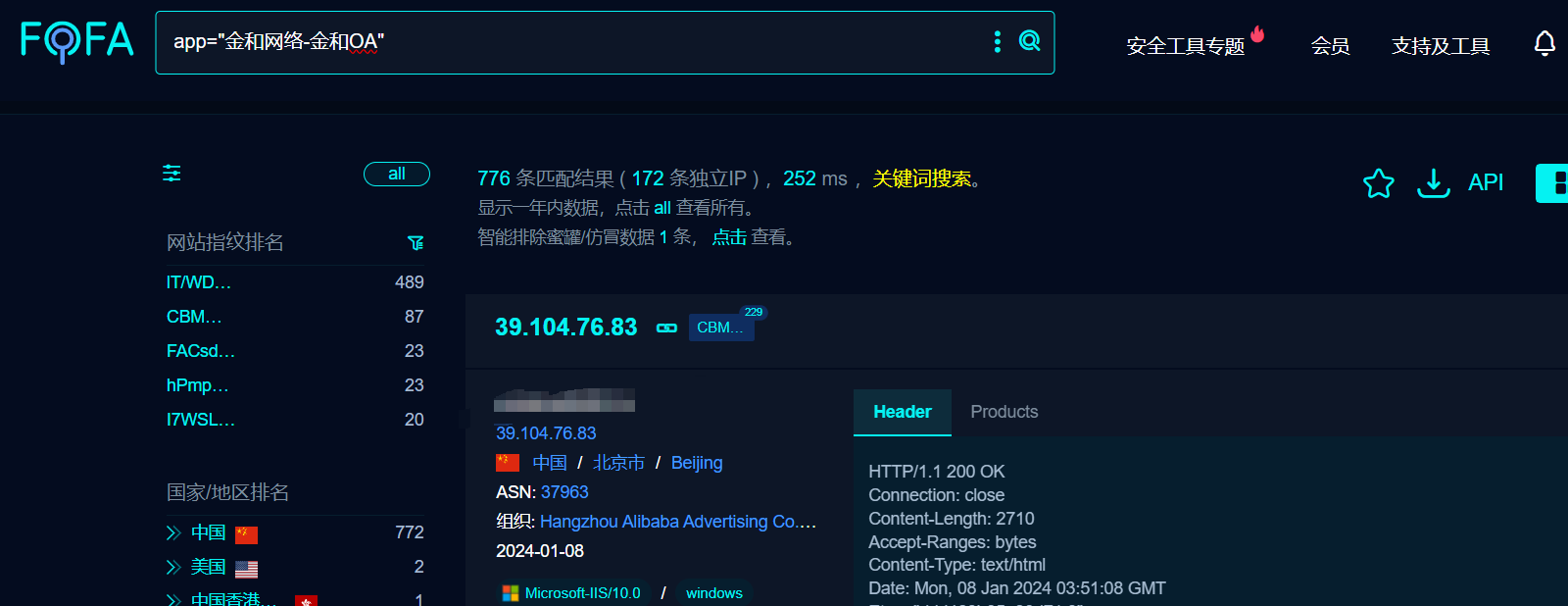Click the FOFA logo
The width and height of the screenshot is (1568, 606).
pos(76,41)
